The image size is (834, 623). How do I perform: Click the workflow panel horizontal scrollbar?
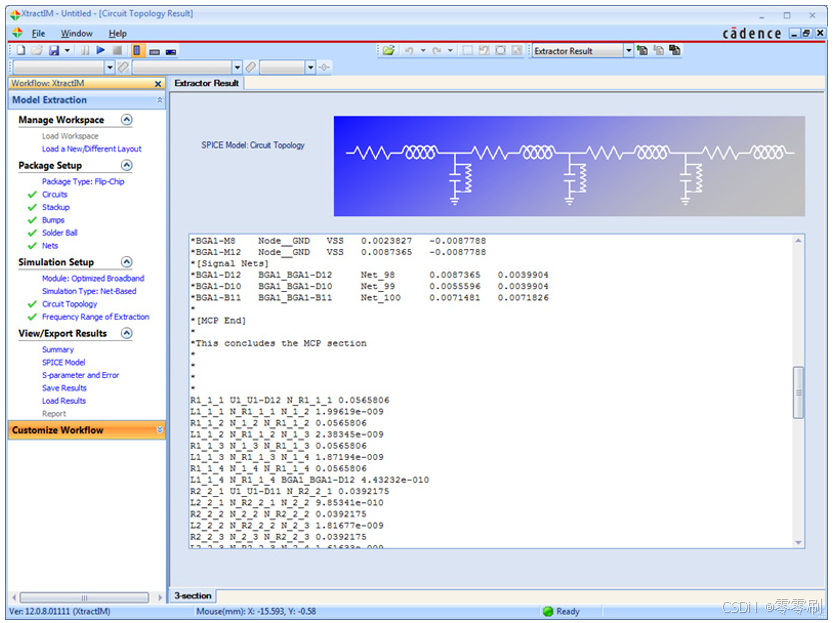[x=84, y=597]
